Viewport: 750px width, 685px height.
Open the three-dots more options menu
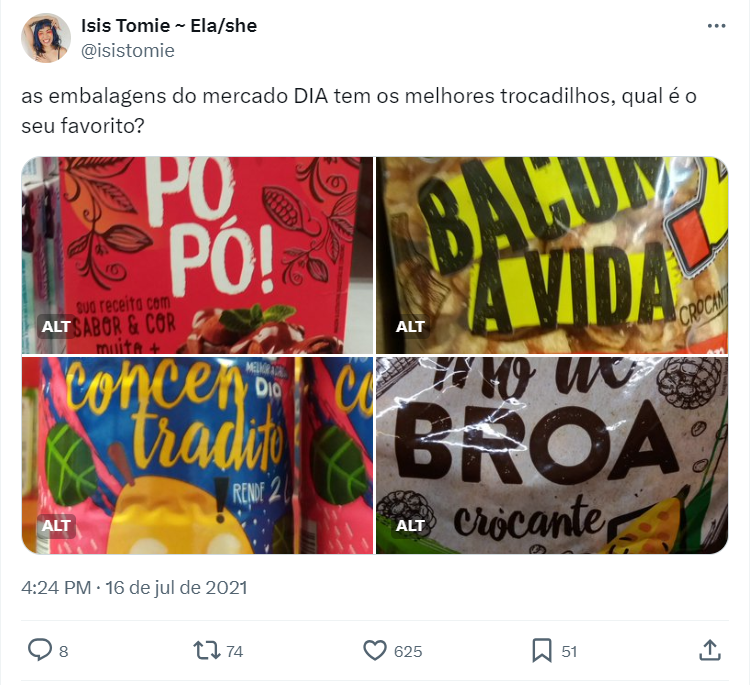pos(717,26)
